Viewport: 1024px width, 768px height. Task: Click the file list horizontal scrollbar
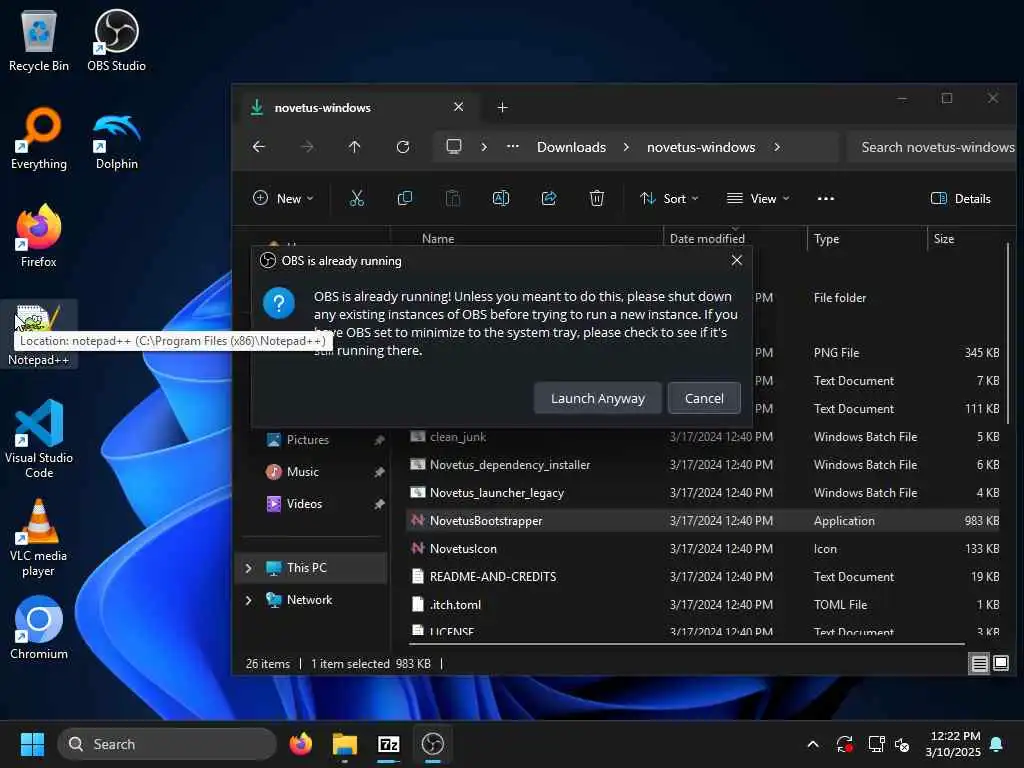click(686, 644)
